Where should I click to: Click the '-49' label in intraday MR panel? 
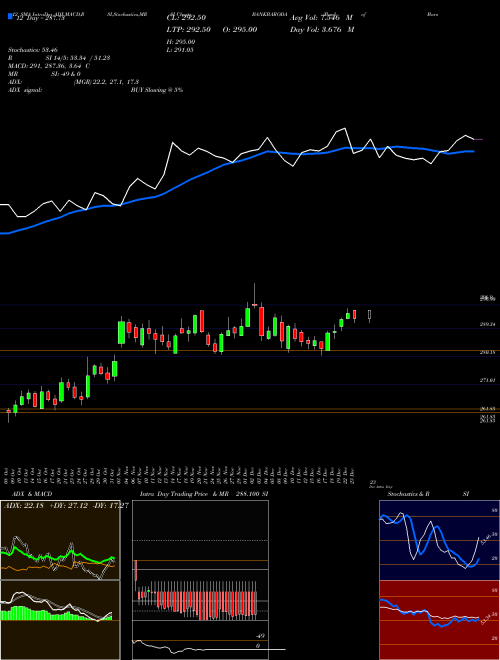coord(259,636)
